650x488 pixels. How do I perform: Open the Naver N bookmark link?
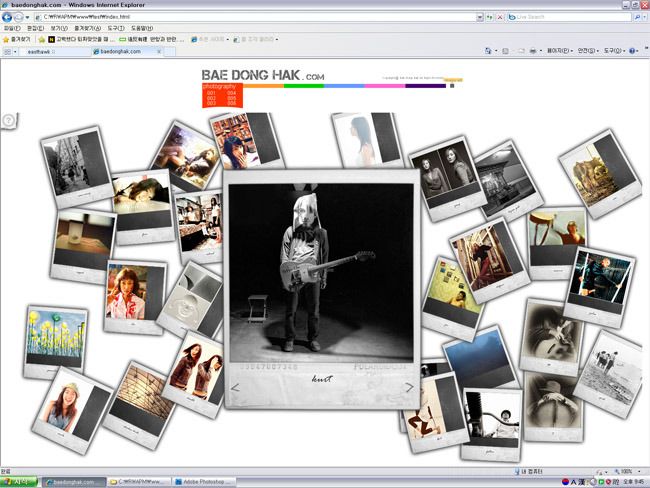[x=81, y=39]
